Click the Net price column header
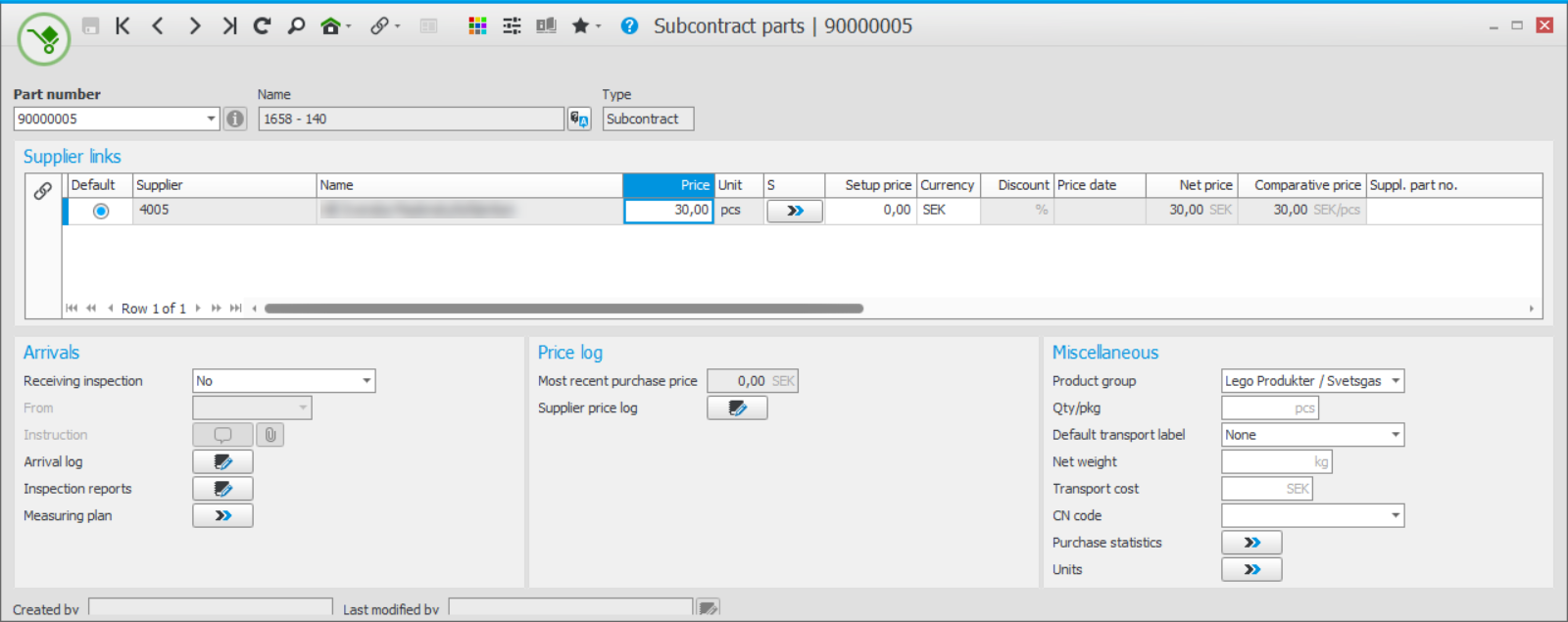 pyautogui.click(x=1192, y=185)
